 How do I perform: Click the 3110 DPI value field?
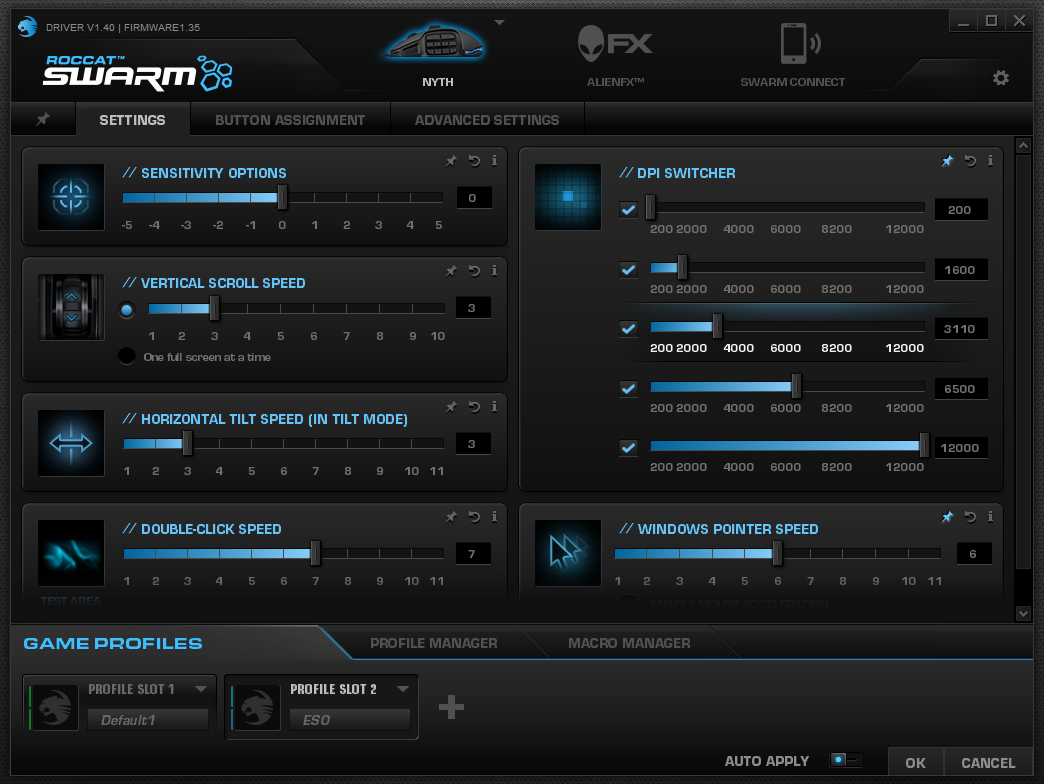click(961, 329)
